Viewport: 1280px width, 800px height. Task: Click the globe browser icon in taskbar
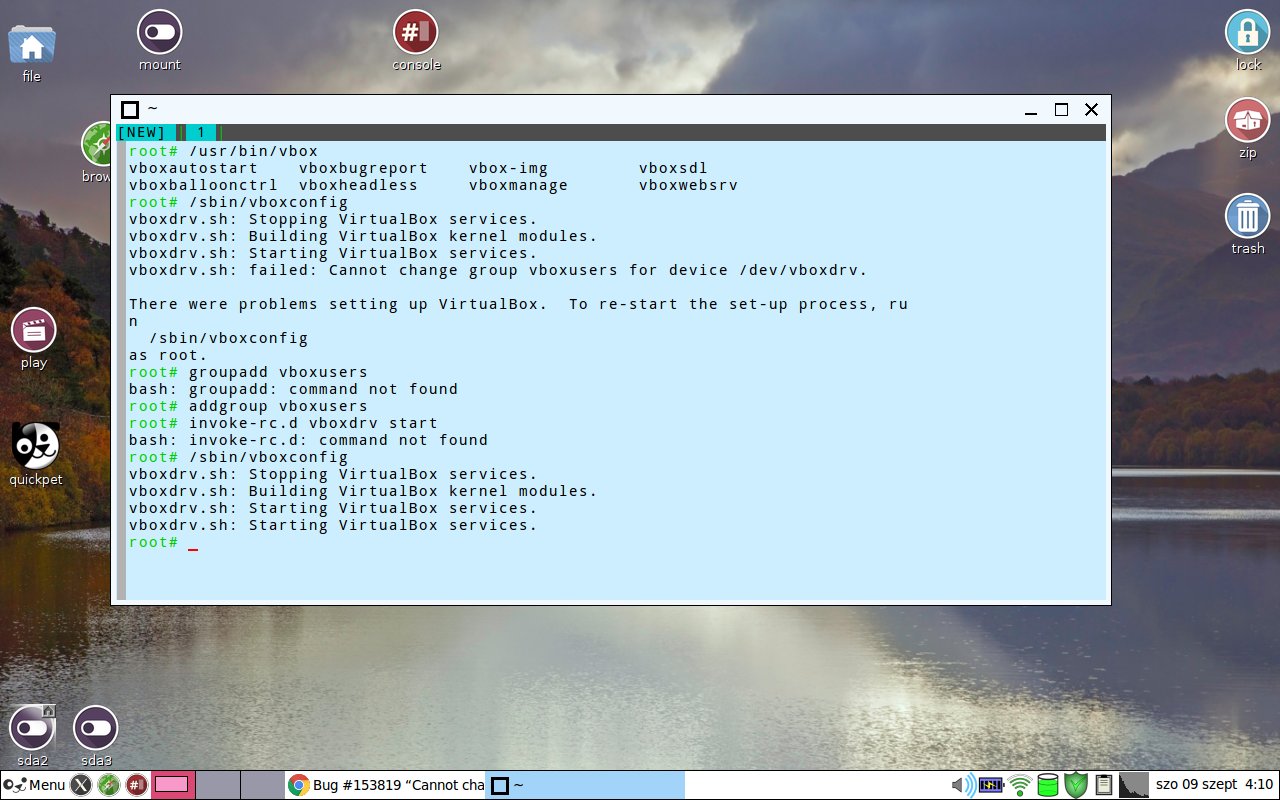point(109,785)
